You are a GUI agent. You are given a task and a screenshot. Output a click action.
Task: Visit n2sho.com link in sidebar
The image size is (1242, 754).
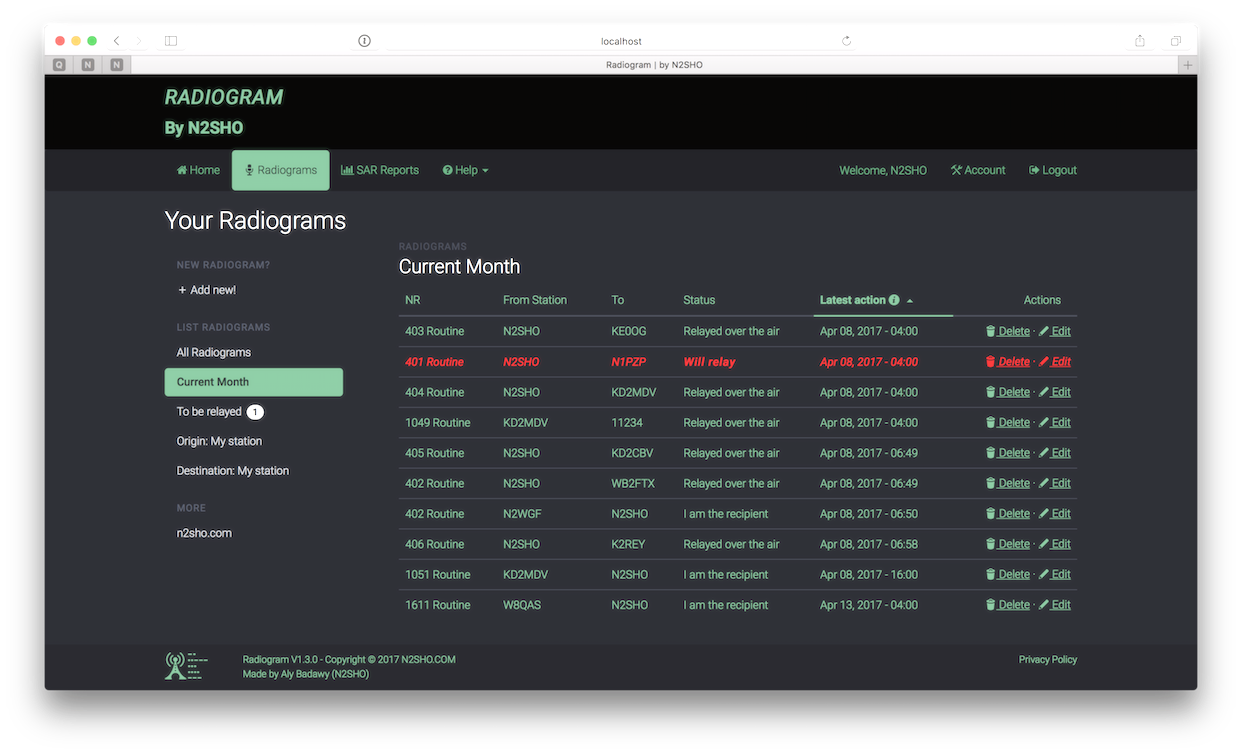pos(204,533)
